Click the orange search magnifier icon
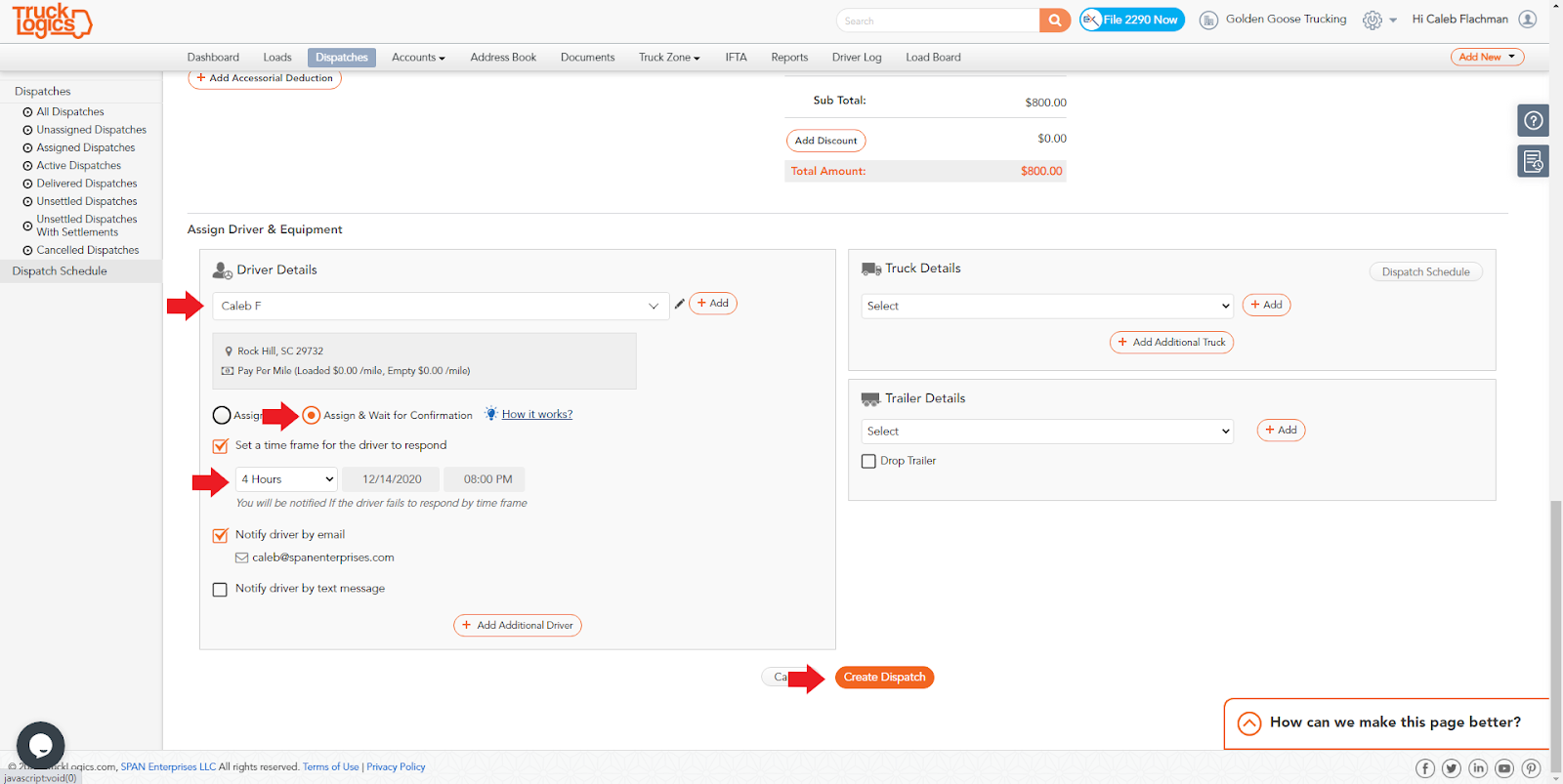Viewport: 1563px width, 784px height. pos(1055,21)
